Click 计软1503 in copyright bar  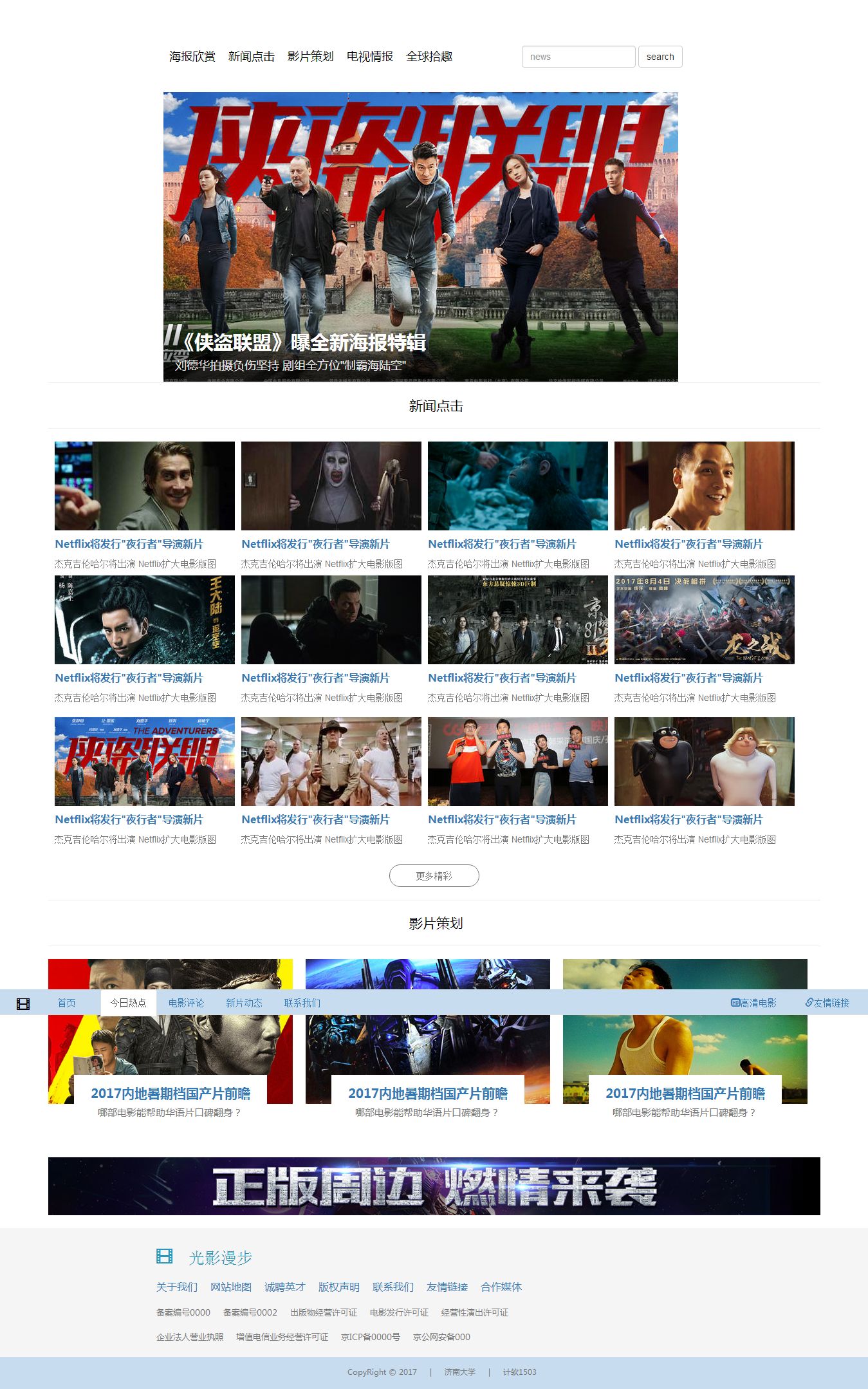(519, 1372)
